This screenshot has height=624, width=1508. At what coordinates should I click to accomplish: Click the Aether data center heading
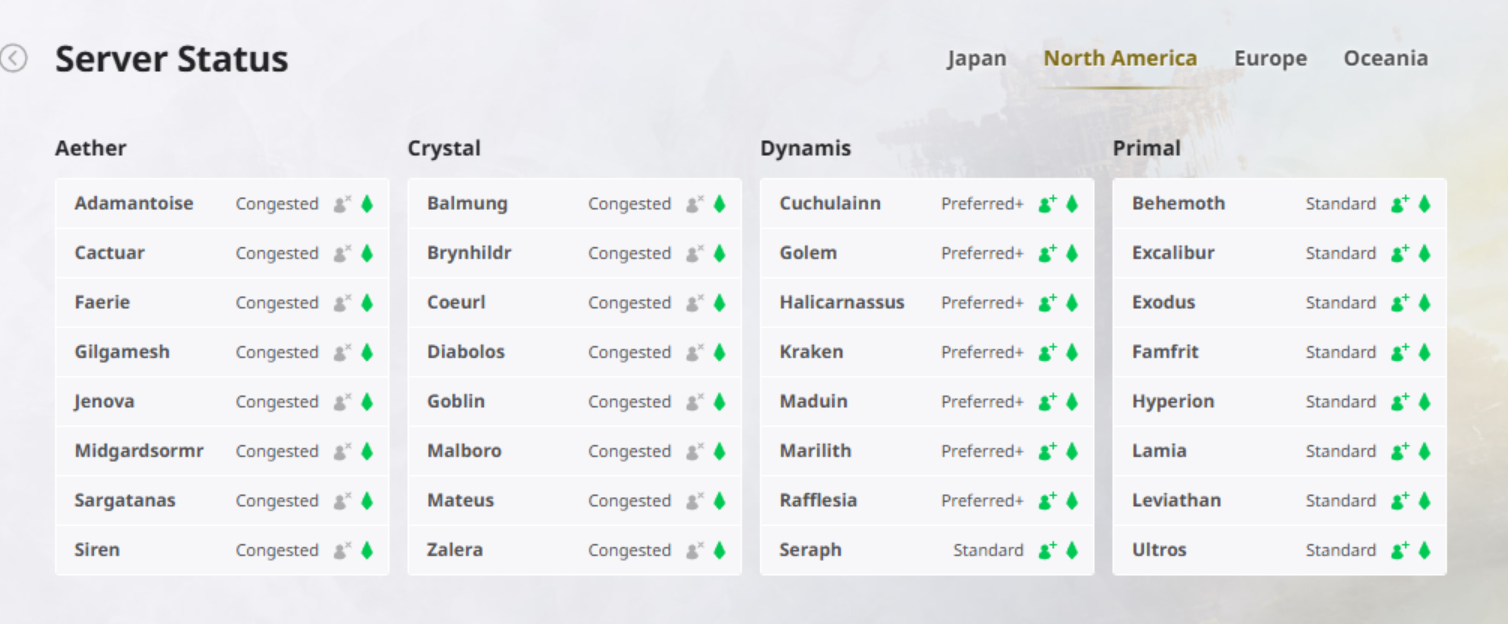[x=91, y=148]
